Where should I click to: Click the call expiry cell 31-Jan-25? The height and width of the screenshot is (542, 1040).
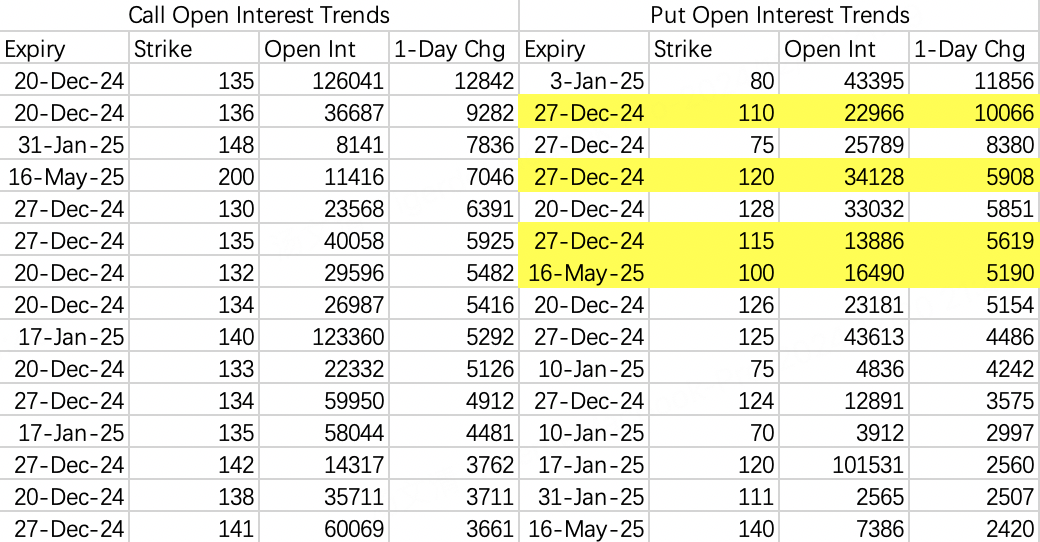(64, 145)
